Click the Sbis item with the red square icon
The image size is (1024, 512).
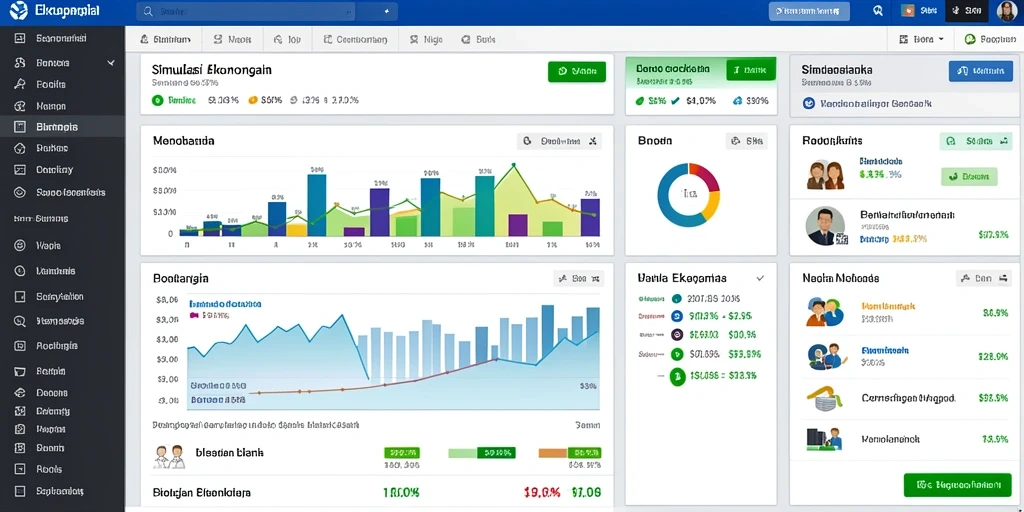[x=920, y=11]
